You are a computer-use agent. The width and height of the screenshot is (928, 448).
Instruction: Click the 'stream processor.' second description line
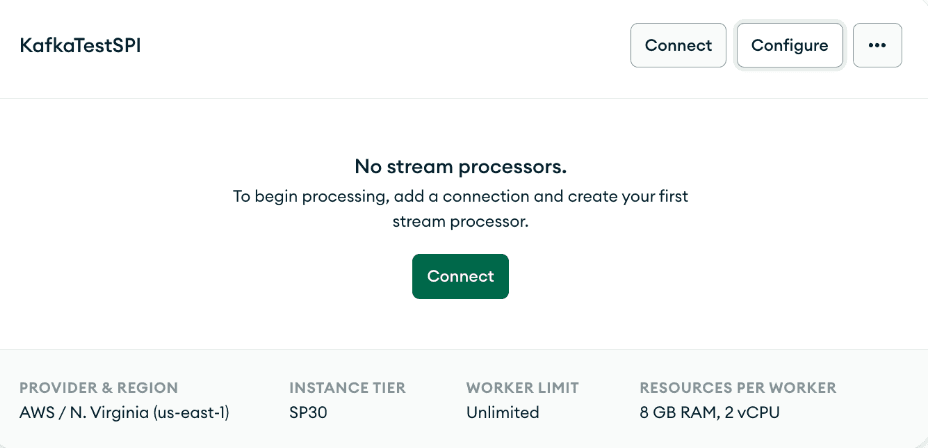[460, 222]
